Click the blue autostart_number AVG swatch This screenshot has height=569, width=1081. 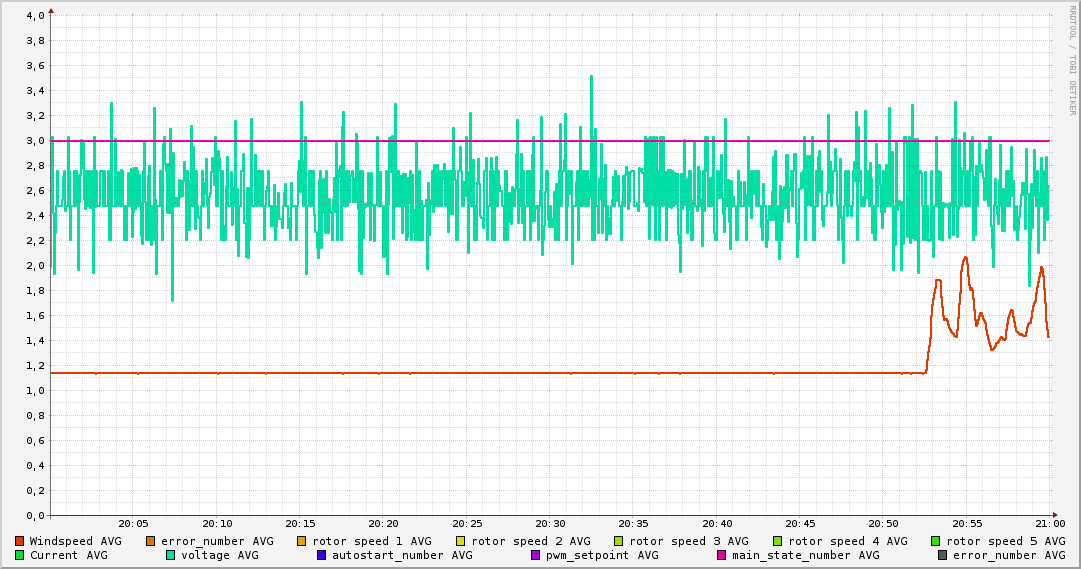click(x=322, y=555)
